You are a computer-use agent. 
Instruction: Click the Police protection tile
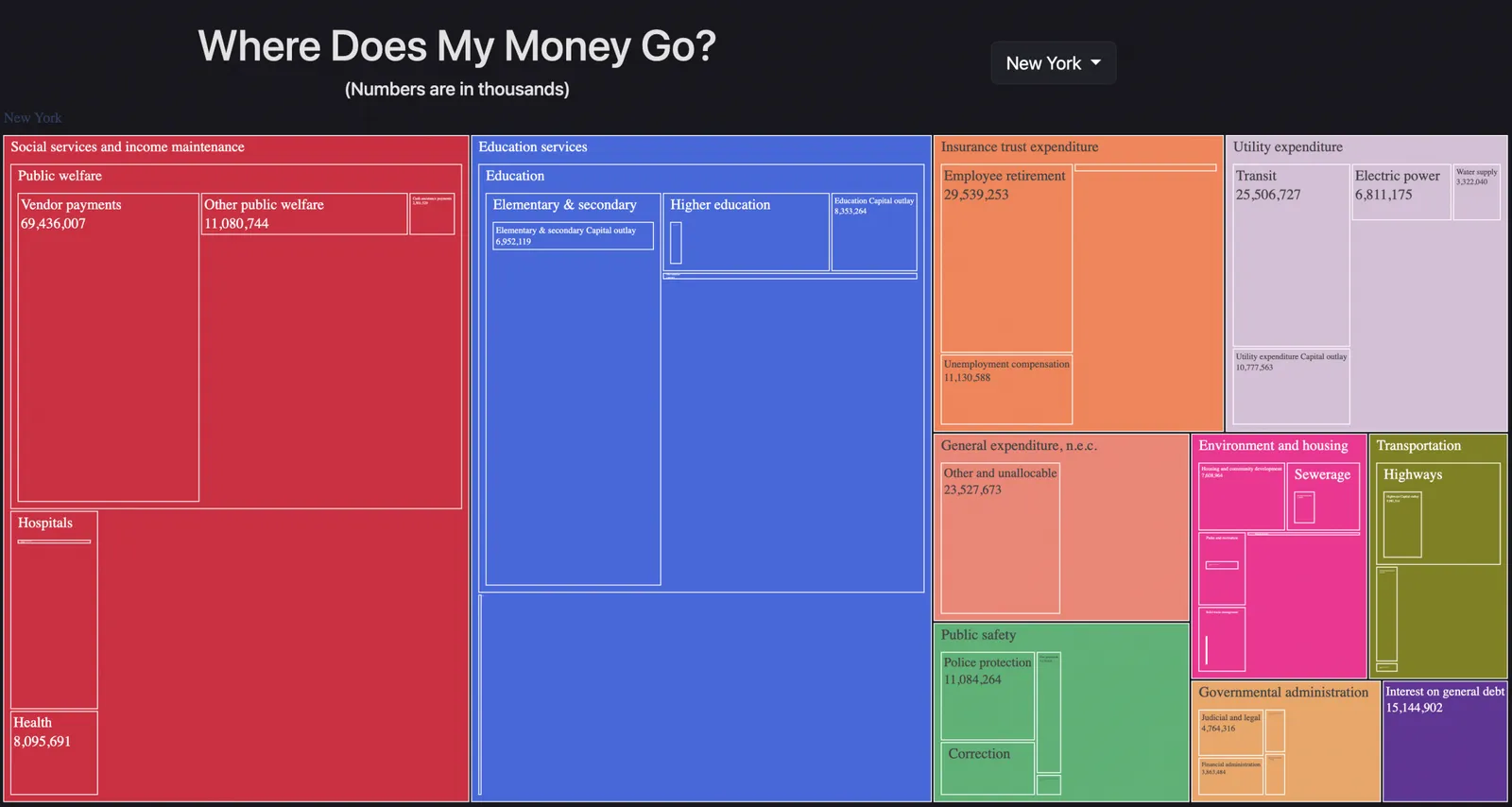[988, 696]
